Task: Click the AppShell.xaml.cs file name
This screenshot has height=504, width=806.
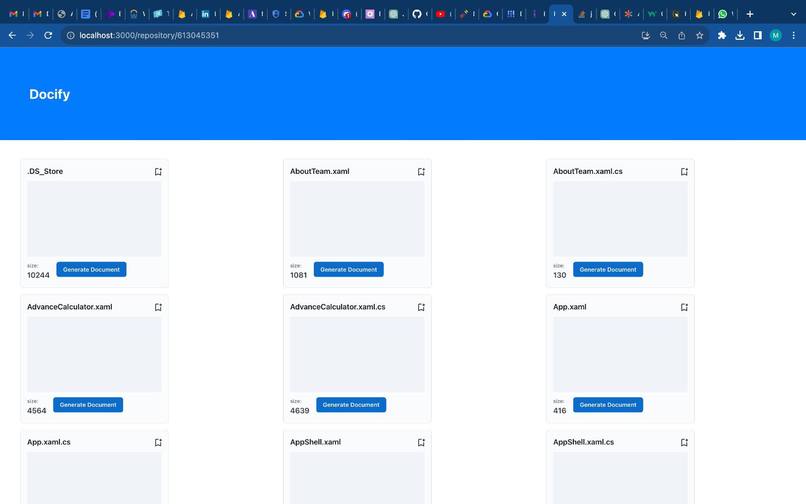Action: click(583, 442)
